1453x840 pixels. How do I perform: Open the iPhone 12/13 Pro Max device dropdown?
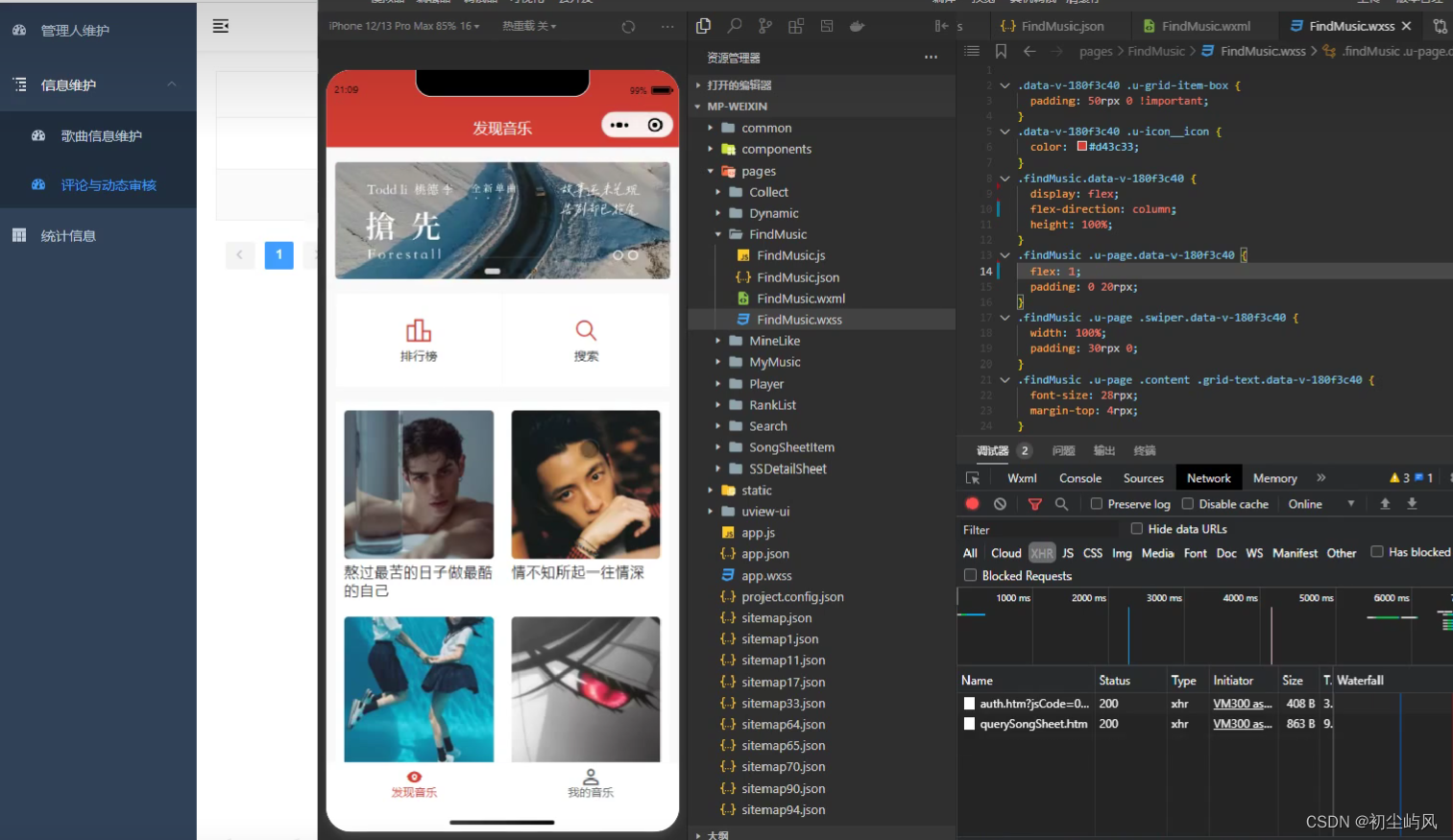[404, 26]
